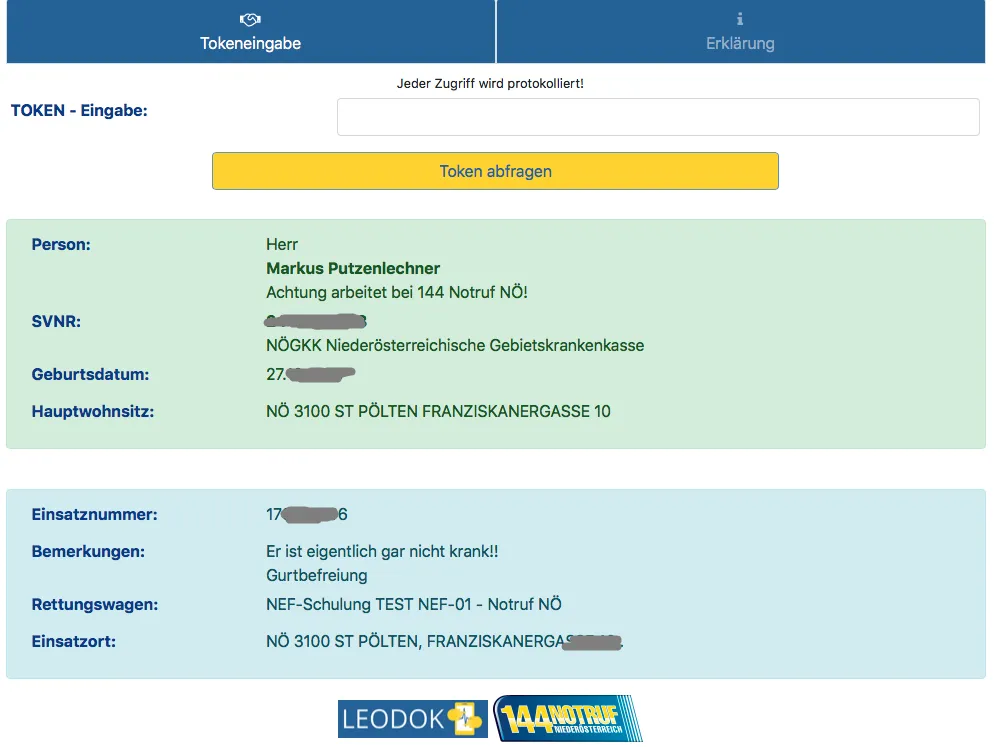Click the Gurtbefreiung remark line
The image size is (994, 747).
click(317, 575)
